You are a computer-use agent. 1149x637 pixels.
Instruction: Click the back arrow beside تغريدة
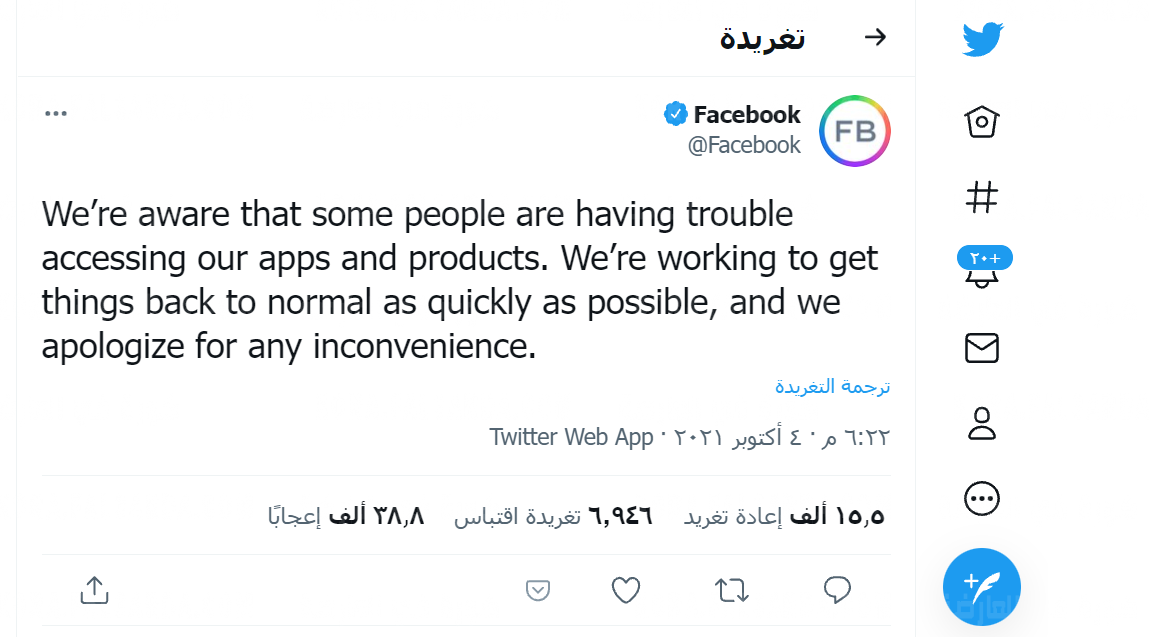click(875, 37)
